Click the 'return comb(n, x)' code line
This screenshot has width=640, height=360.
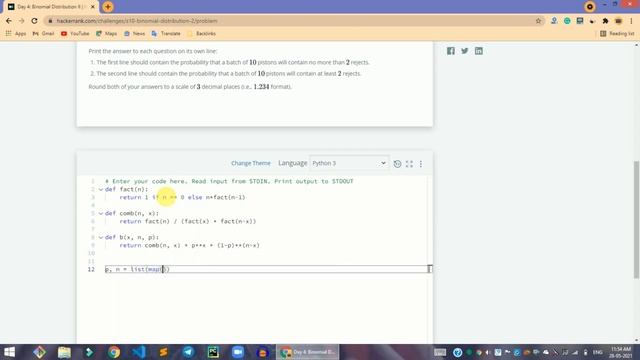(x=189, y=245)
